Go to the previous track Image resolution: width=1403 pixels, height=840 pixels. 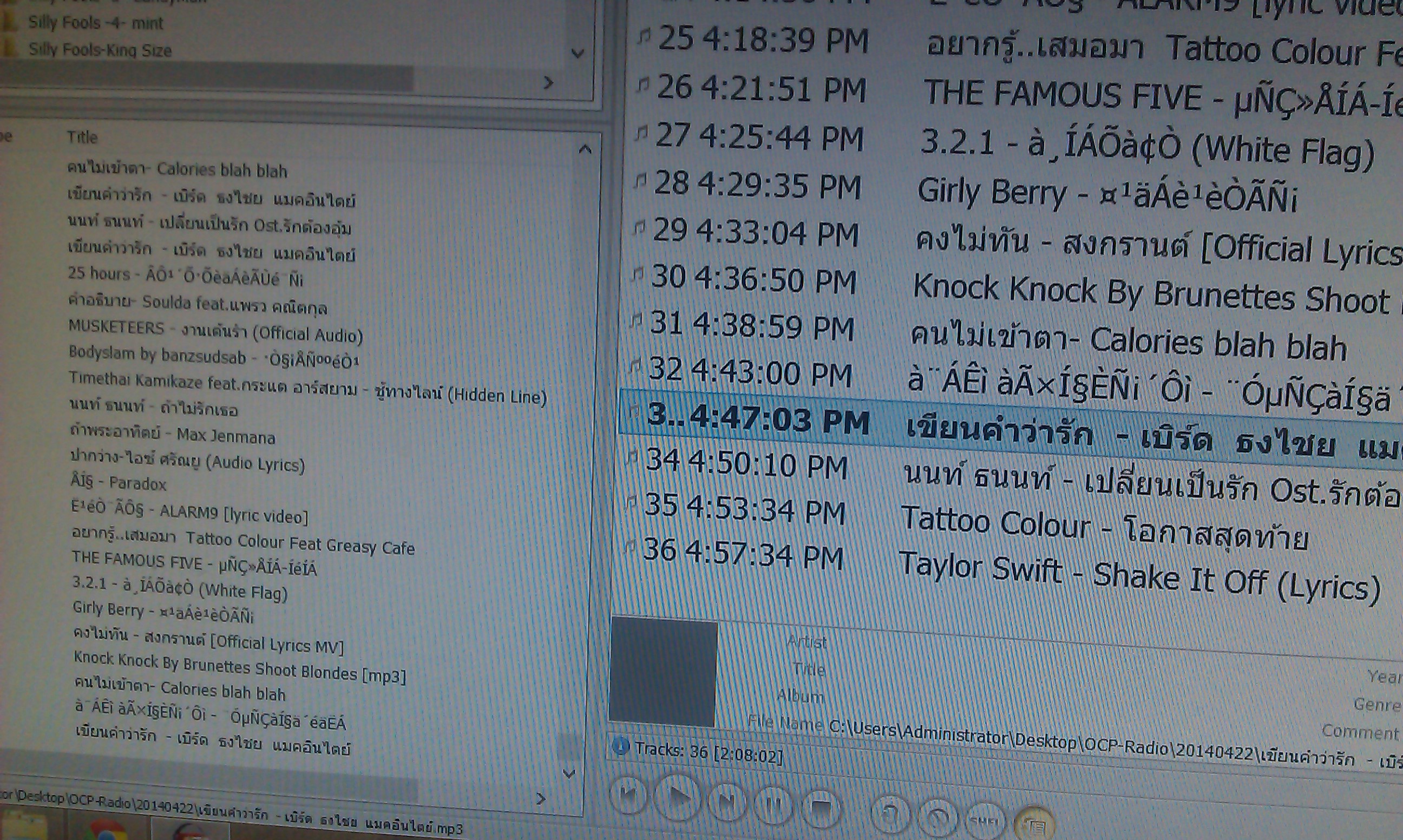(630, 795)
